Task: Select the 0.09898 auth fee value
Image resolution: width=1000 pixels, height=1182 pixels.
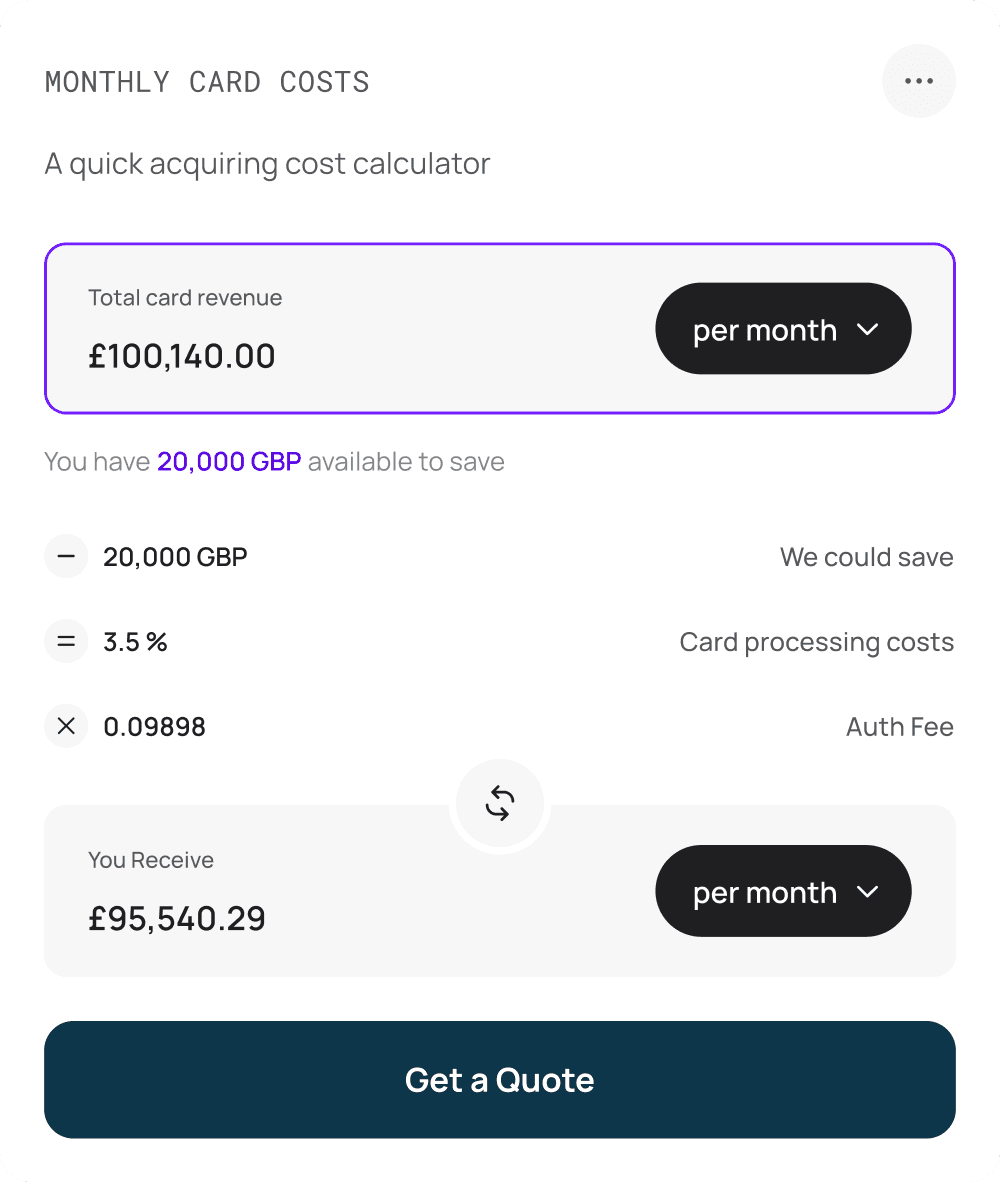Action: pos(154,727)
